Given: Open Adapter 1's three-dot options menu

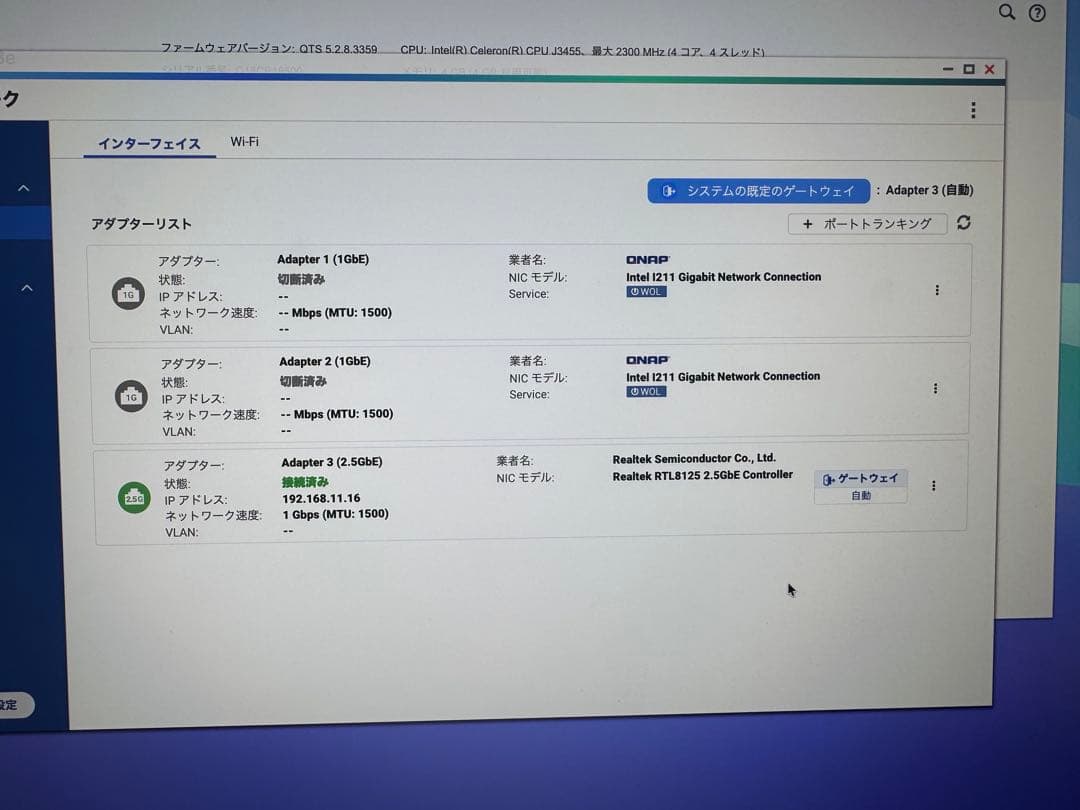Looking at the screenshot, I should 937,290.
